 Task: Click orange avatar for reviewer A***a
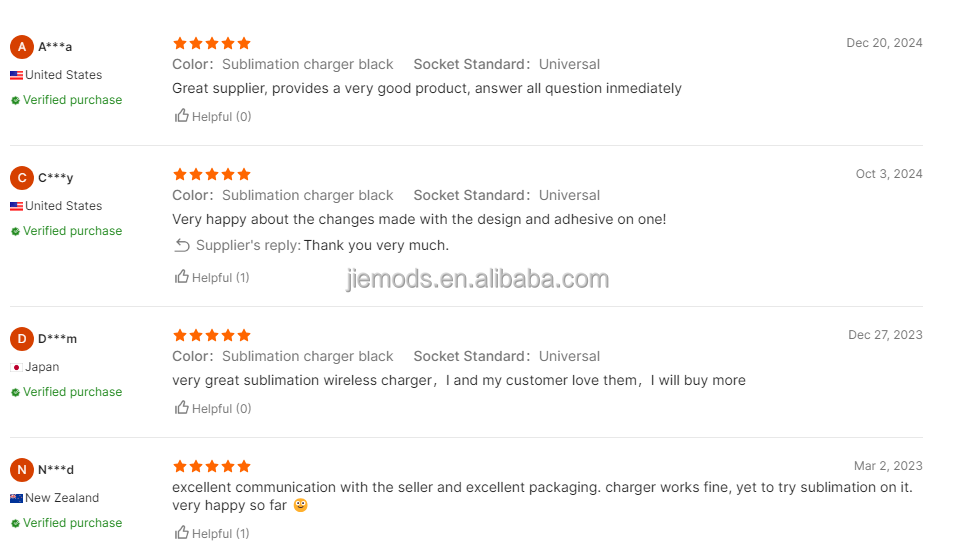tap(22, 47)
